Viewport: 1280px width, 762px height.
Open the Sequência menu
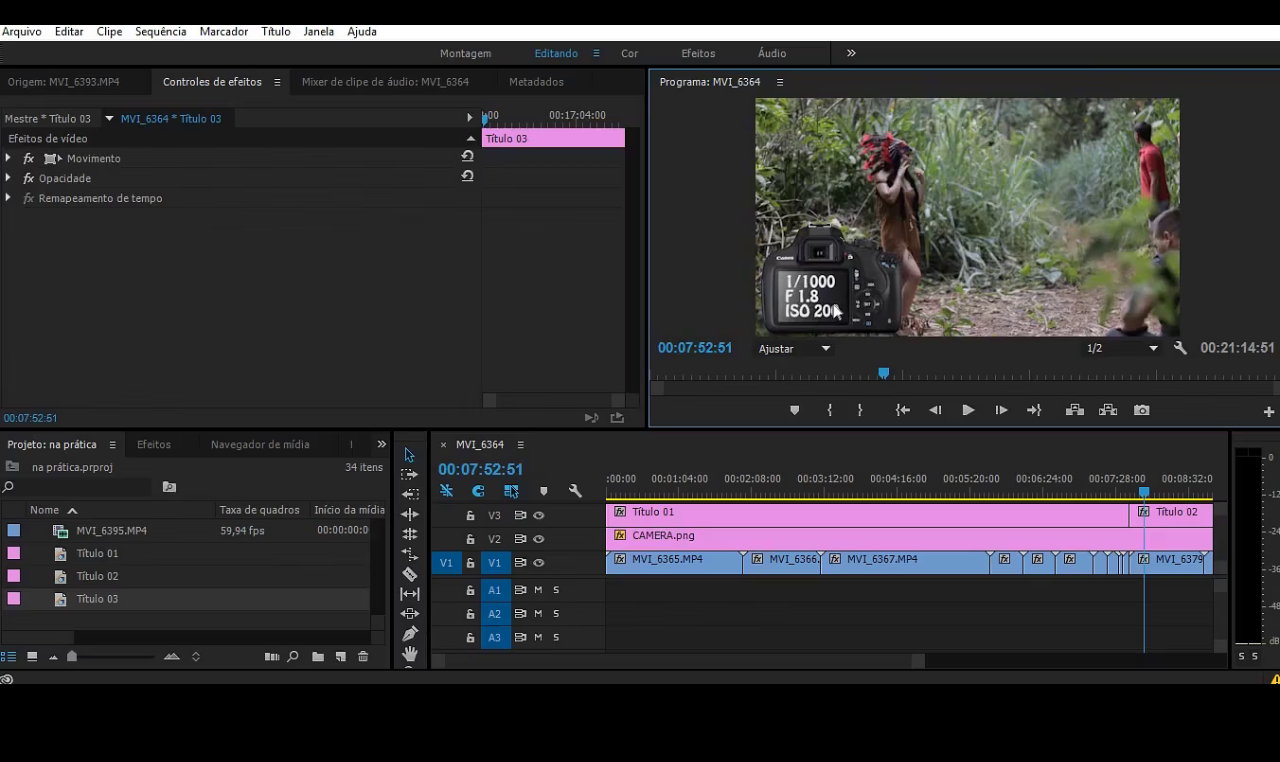coord(161,31)
